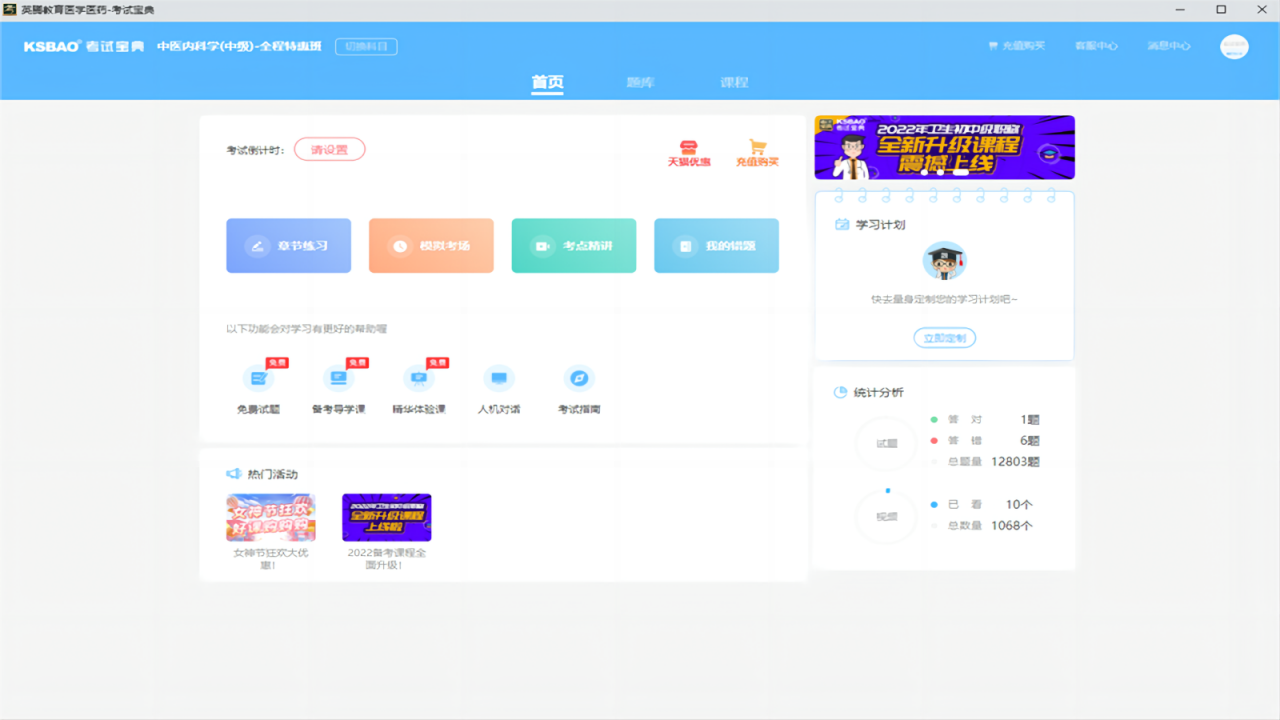Open the 女神节狂欢 promotion banner

point(270,517)
